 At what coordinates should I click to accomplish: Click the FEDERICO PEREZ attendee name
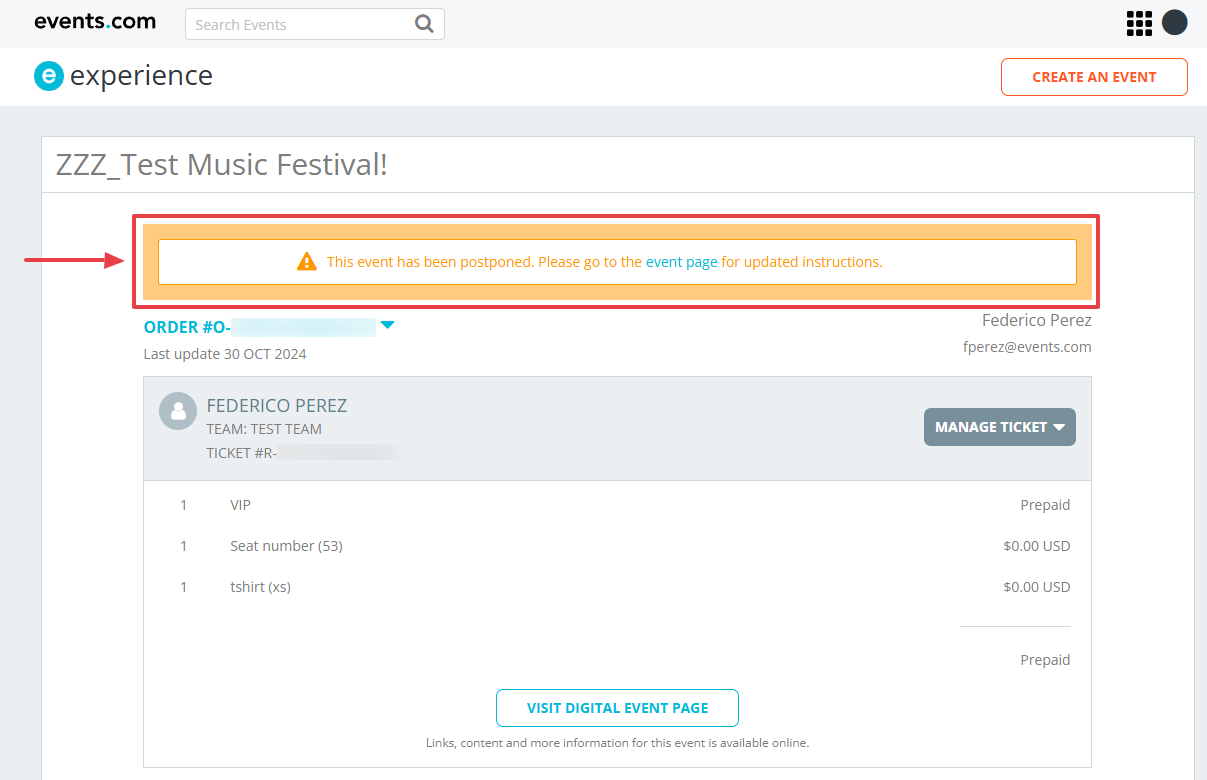click(277, 405)
